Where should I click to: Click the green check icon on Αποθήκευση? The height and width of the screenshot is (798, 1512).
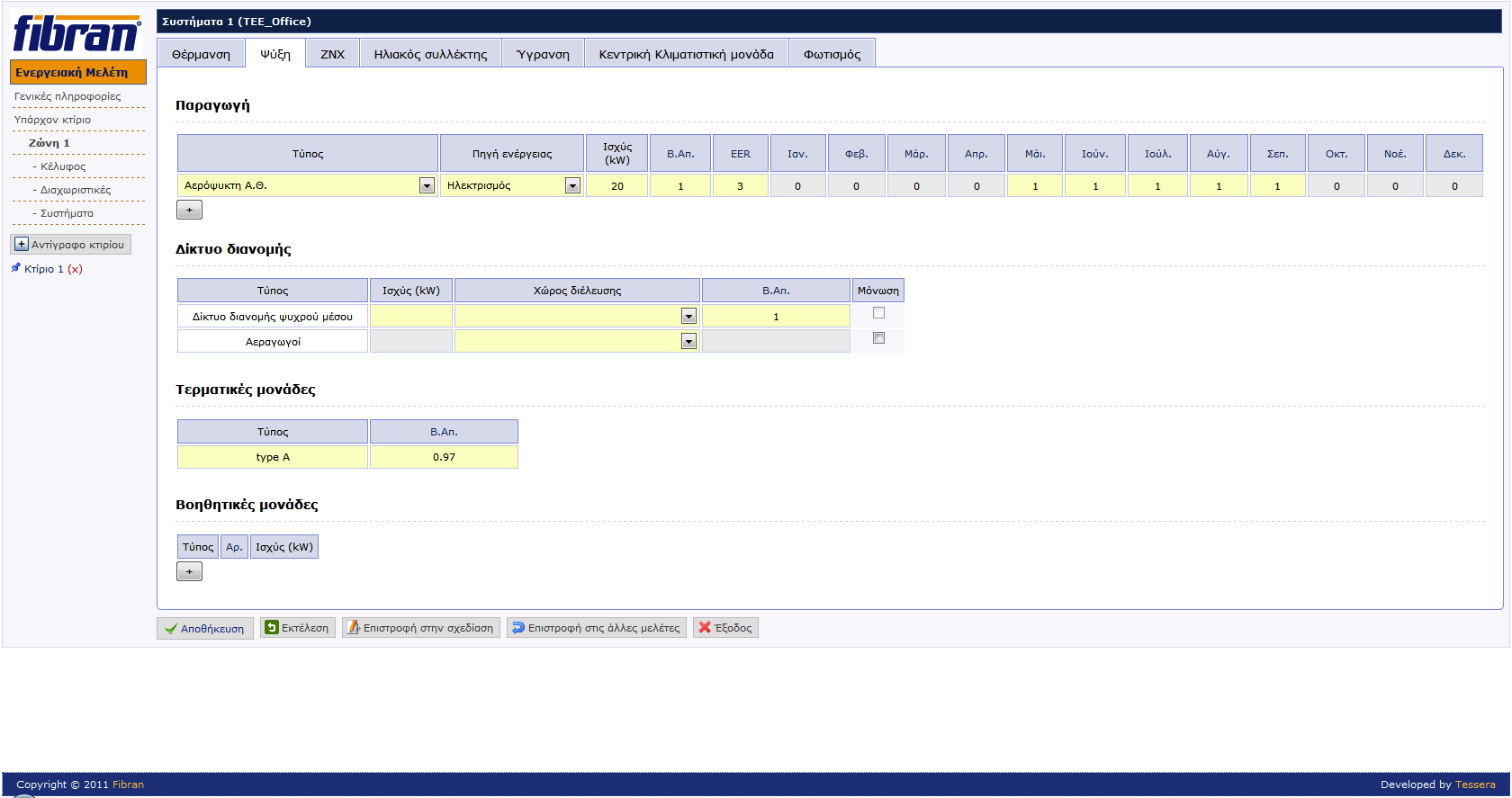point(171,629)
